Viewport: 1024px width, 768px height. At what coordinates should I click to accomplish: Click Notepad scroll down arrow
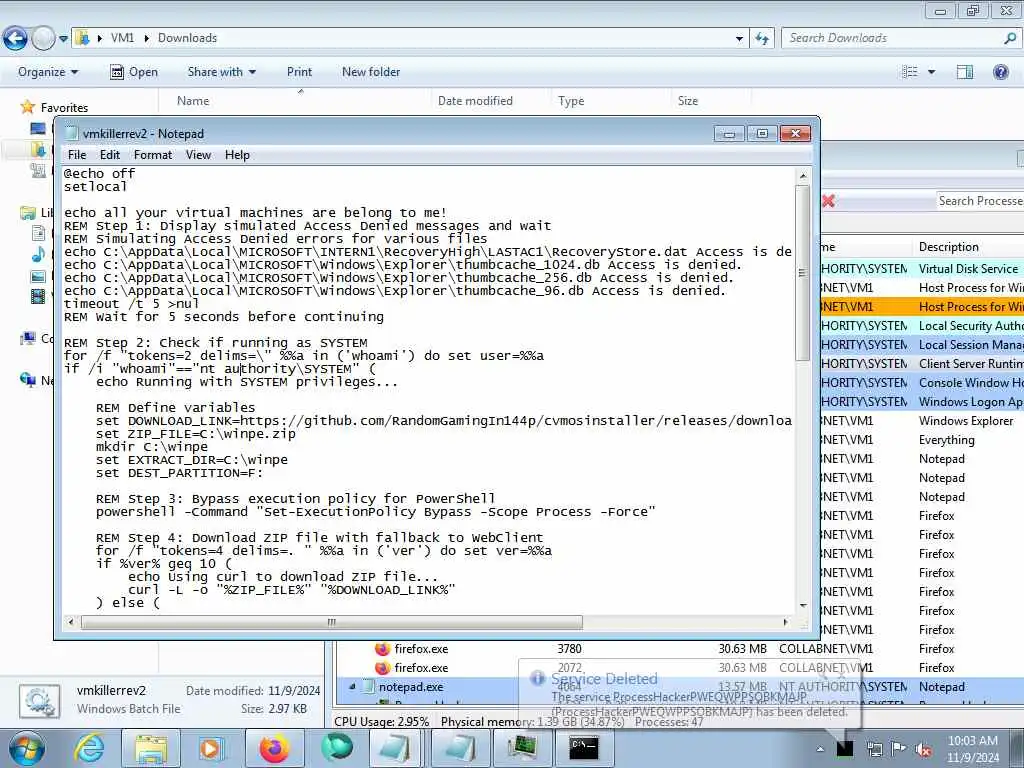803,605
